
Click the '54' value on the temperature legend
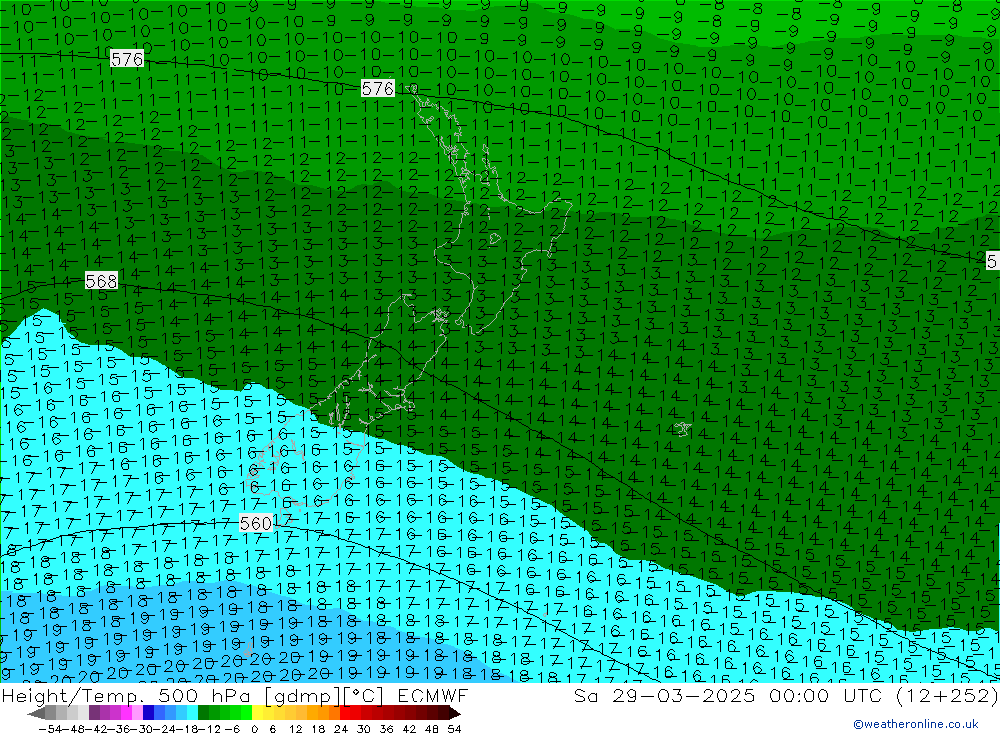[x=454, y=729]
